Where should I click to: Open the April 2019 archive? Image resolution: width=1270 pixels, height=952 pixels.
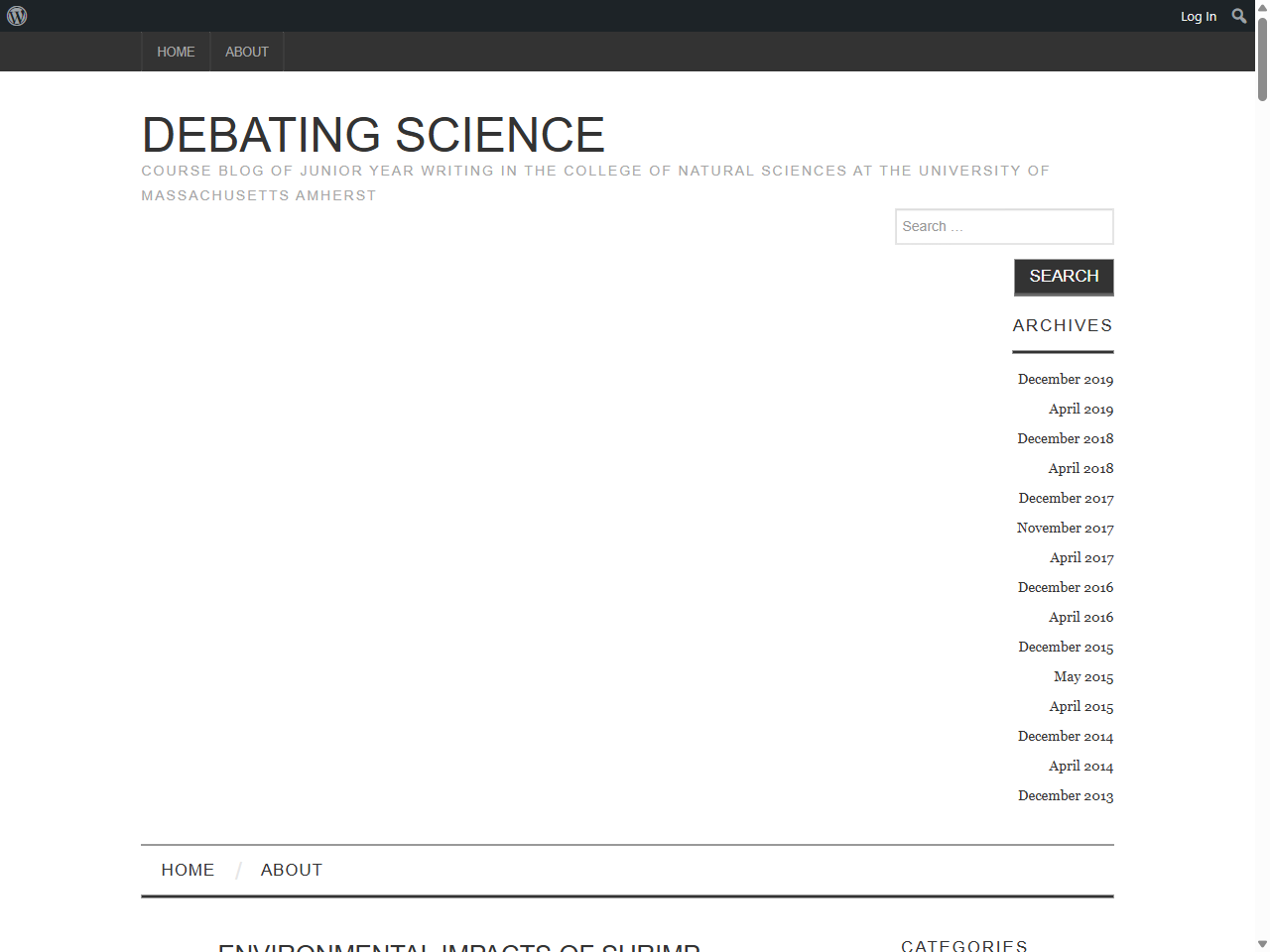(x=1080, y=409)
